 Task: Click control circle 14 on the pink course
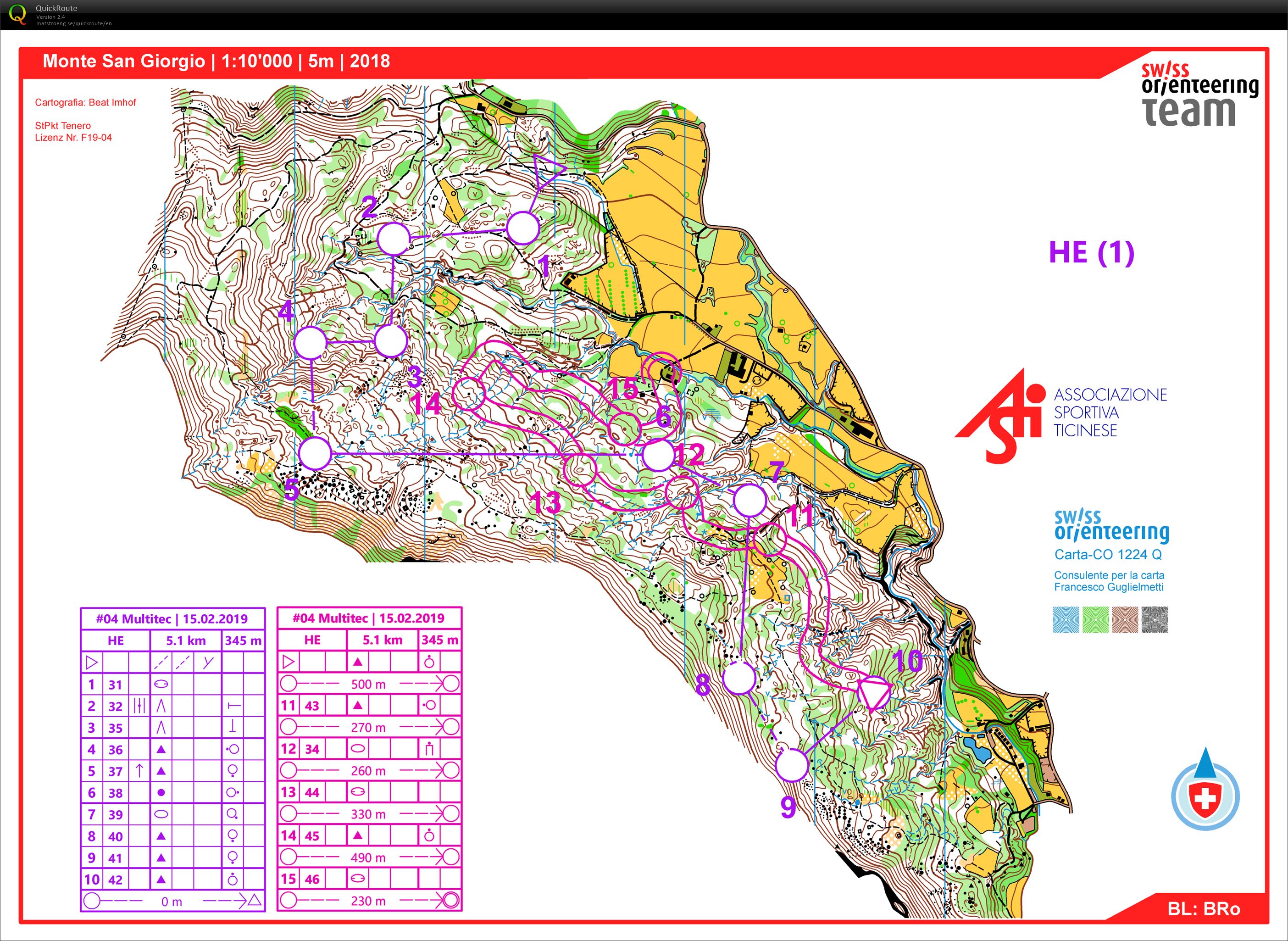pos(470,394)
